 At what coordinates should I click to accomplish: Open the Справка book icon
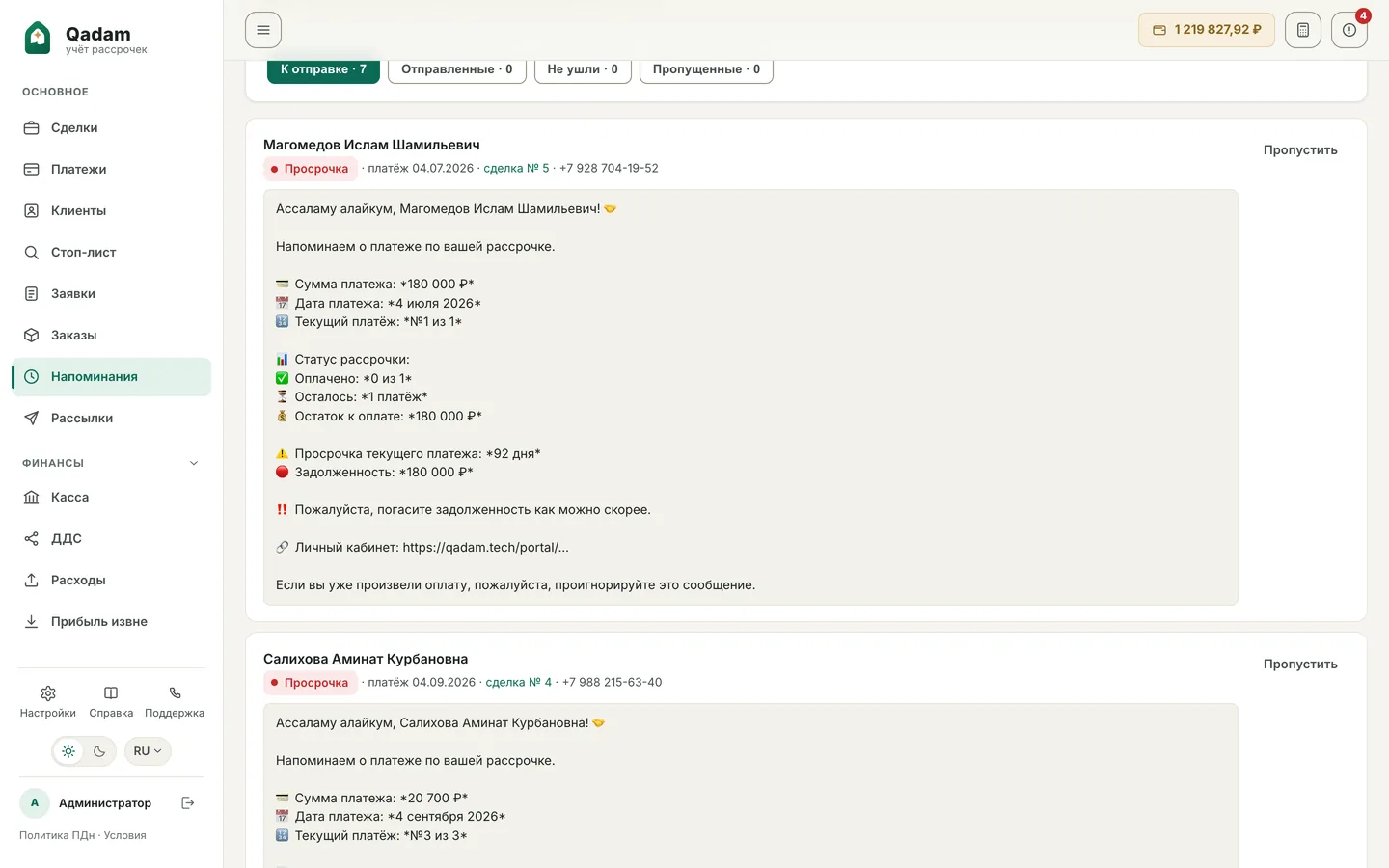tap(111, 693)
